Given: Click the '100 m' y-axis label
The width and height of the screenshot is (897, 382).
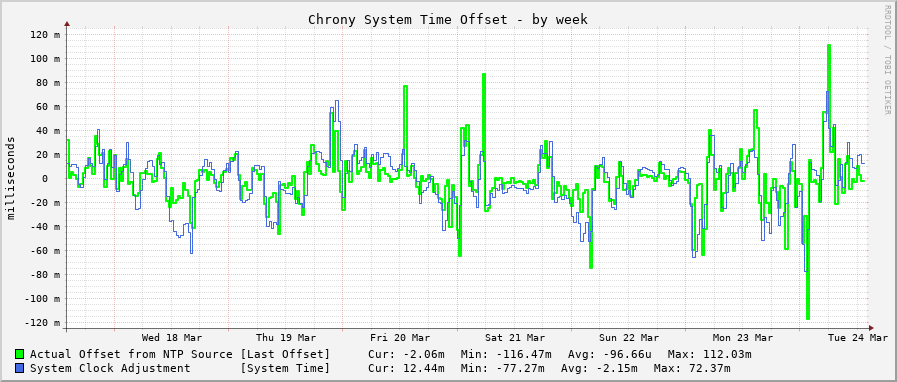Looking at the screenshot, I should [x=45, y=58].
